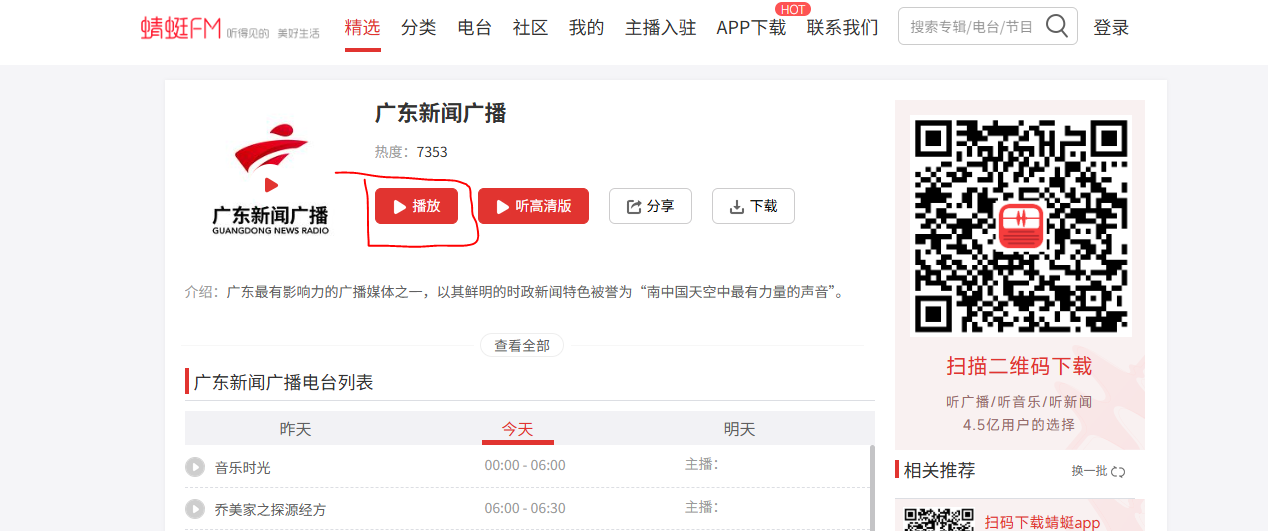Open the 电台 menu item
Viewport: 1268px width, 531px height.
point(475,28)
